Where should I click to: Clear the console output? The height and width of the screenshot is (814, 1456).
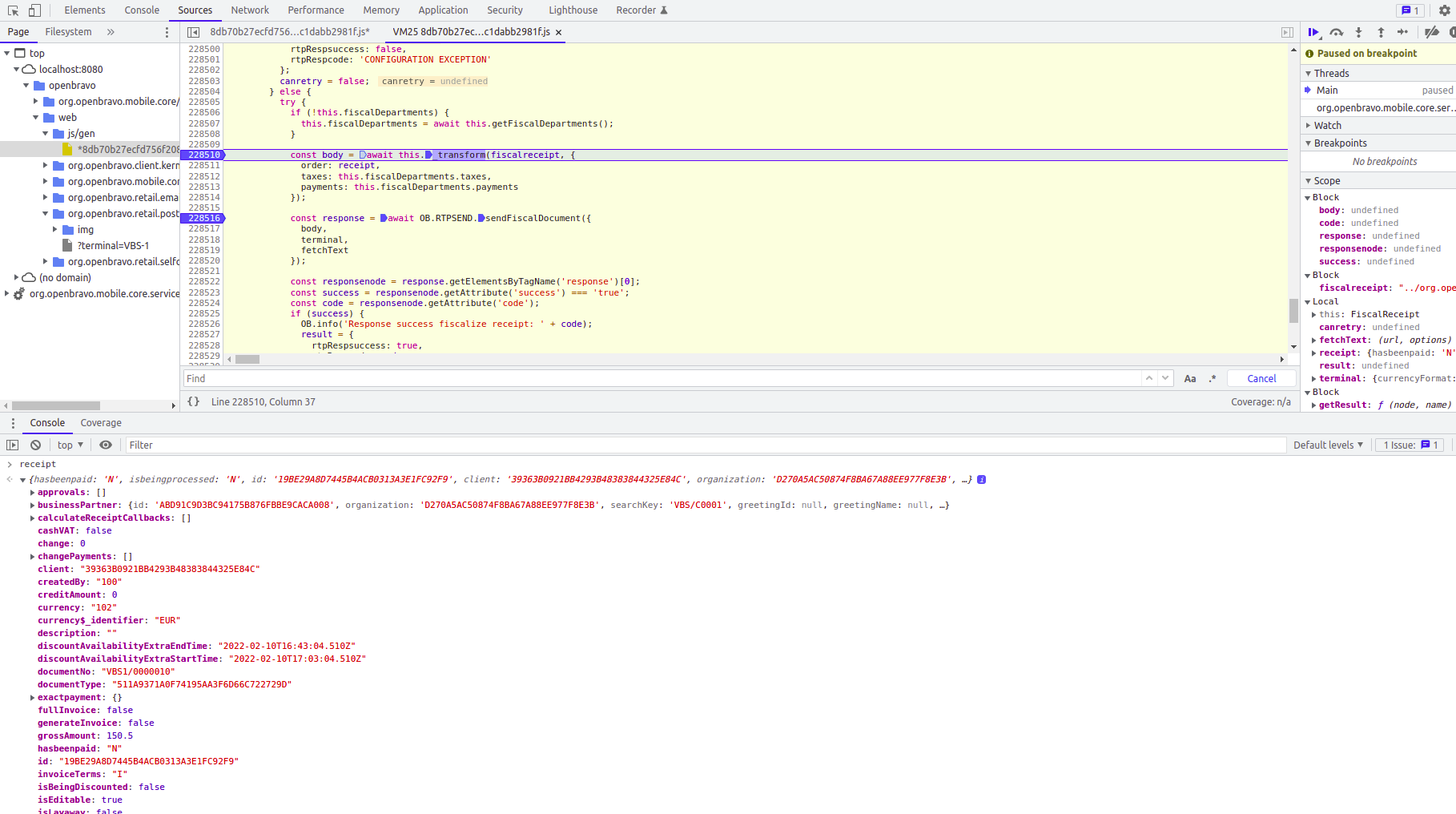click(35, 445)
